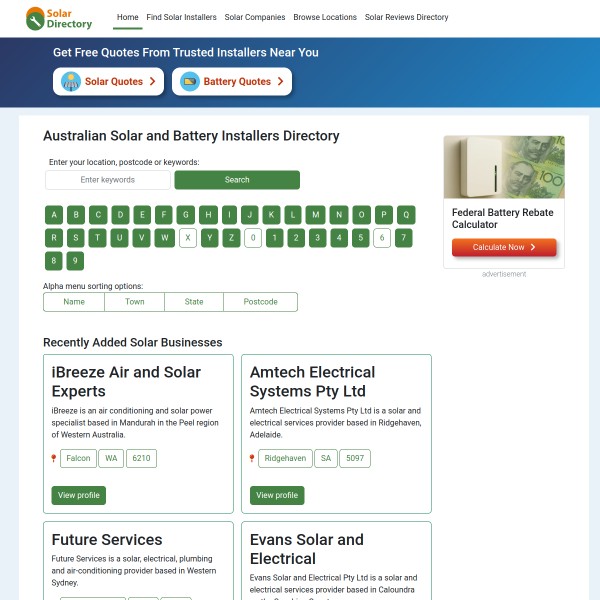Viewport: 600px width, 600px height.
Task: Click the green Search button
Action: click(237, 180)
